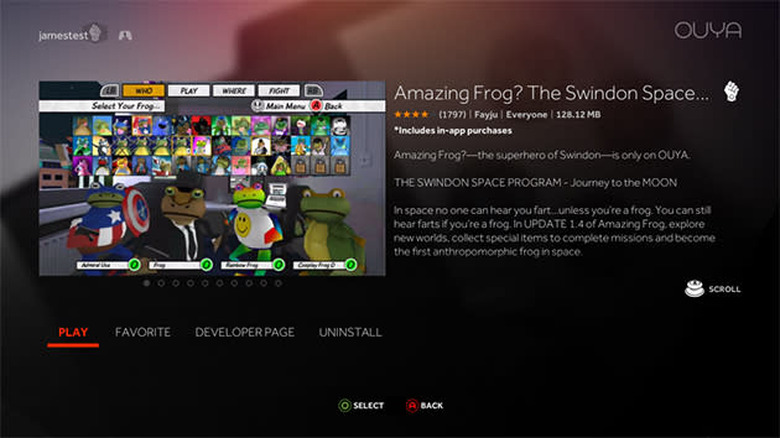Click the Fayju developer name
Viewport: 780px width, 438px height.
[x=486, y=115]
